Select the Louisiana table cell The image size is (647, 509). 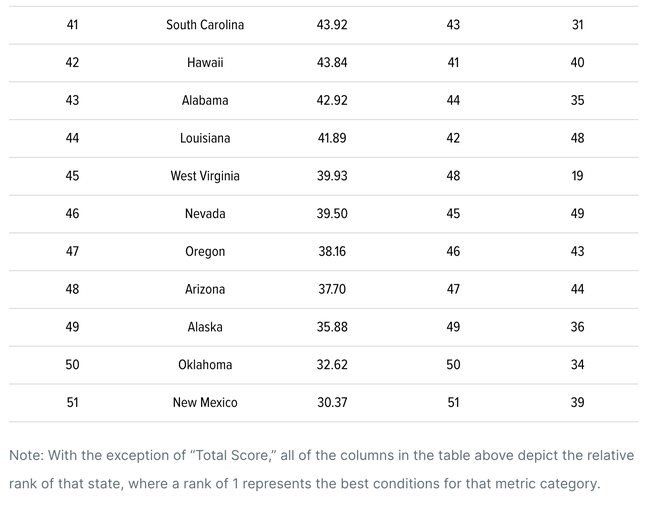[205, 138]
